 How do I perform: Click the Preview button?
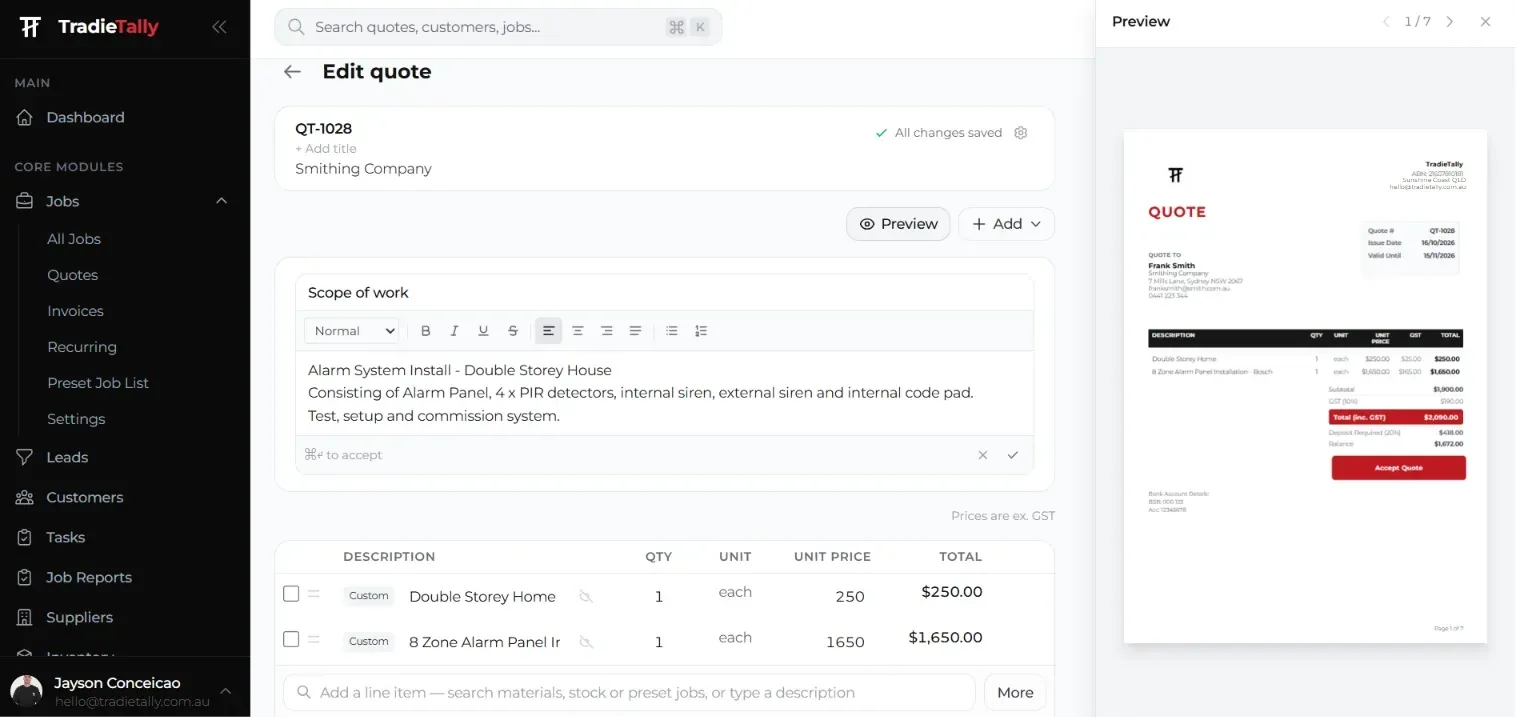point(898,224)
